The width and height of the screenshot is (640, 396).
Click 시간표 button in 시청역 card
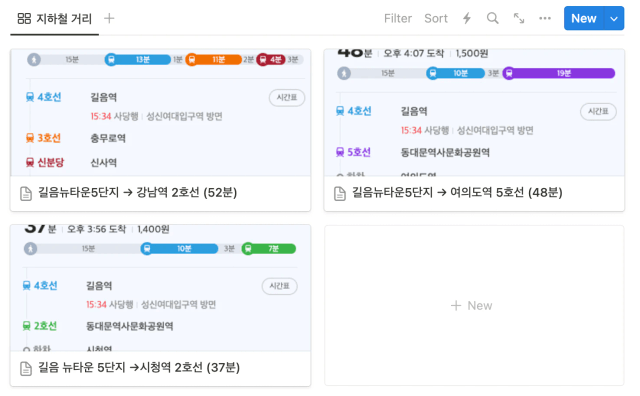[280, 286]
